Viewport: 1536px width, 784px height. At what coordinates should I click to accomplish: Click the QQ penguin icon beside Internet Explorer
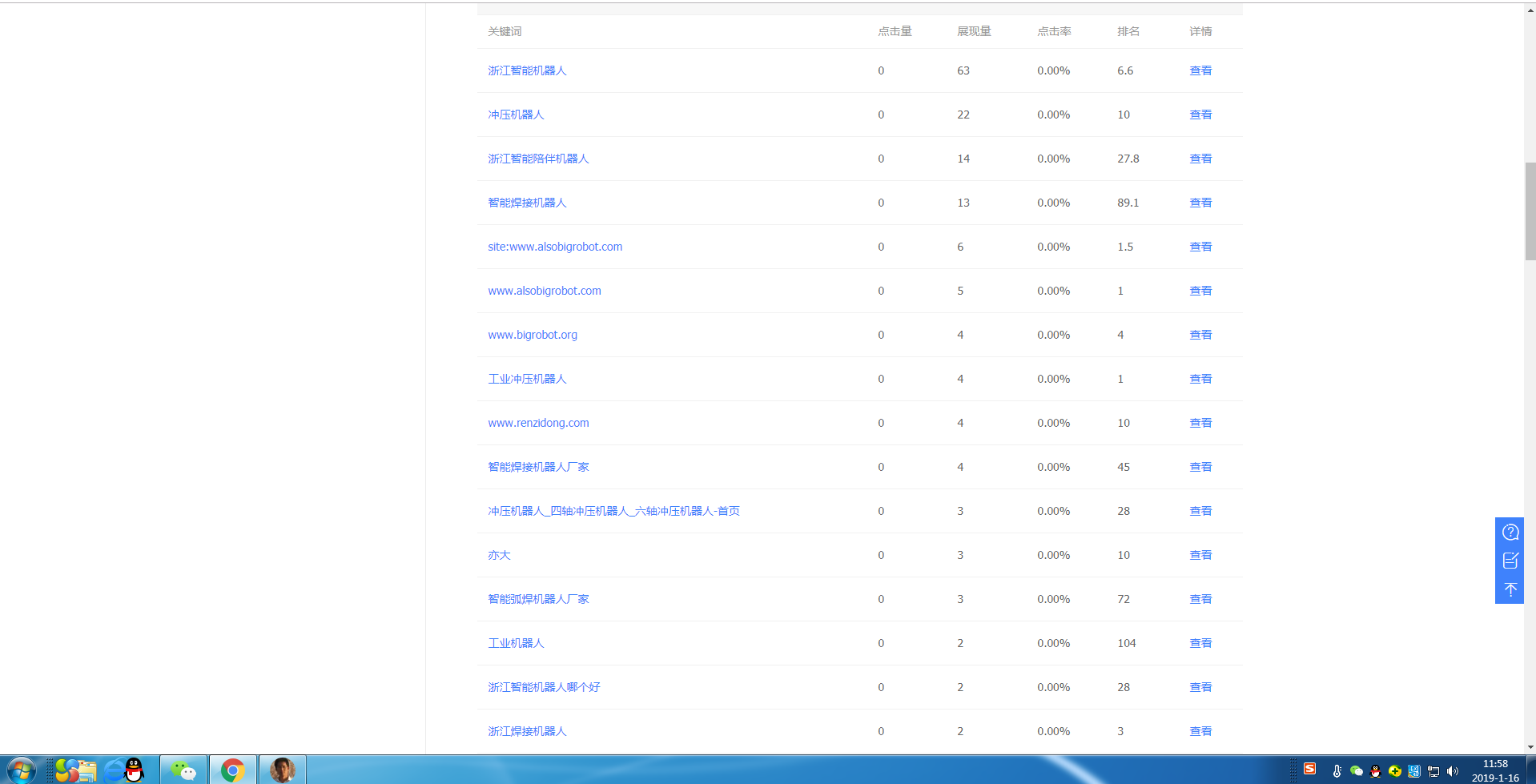click(135, 770)
